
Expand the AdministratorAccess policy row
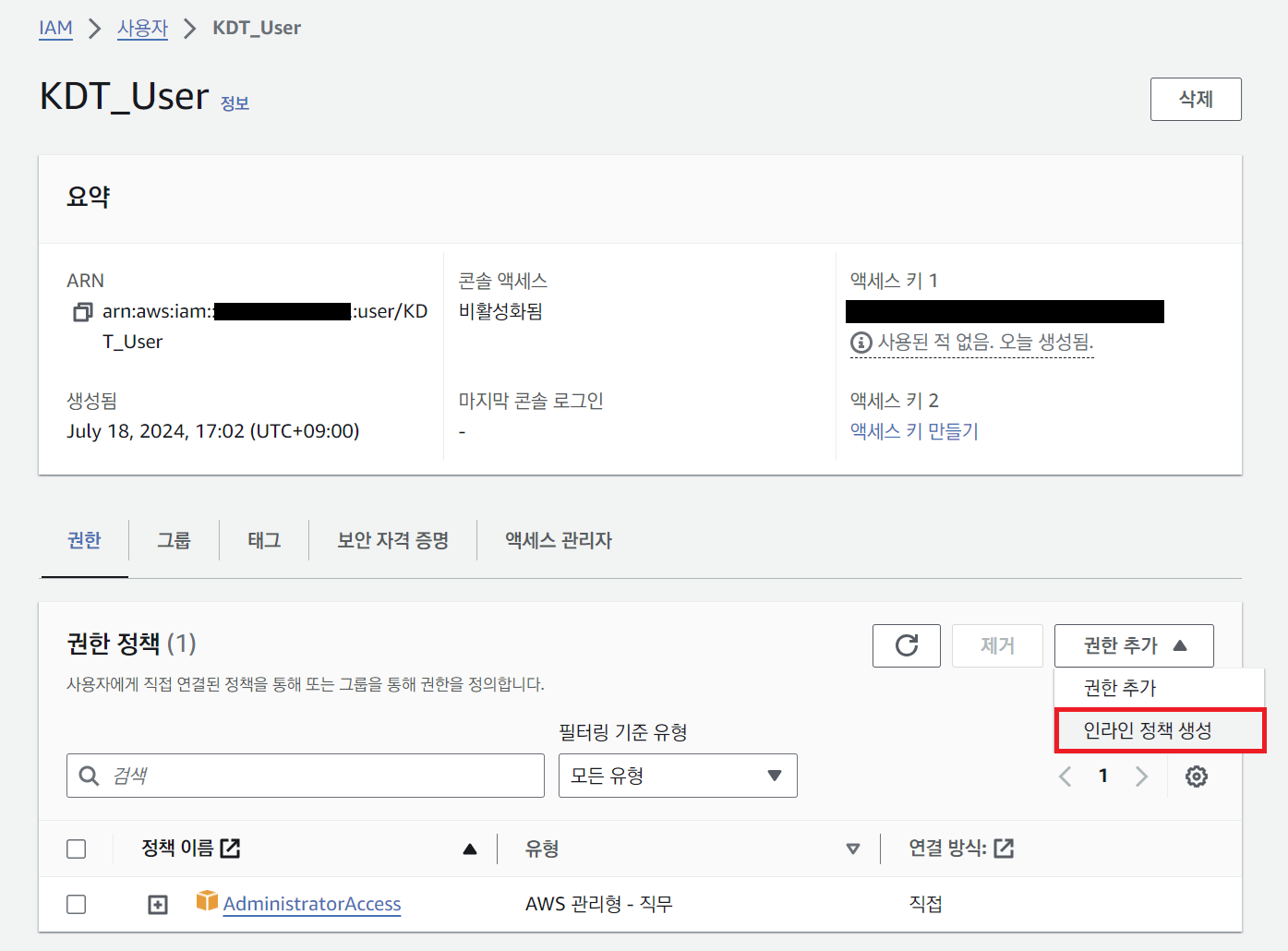click(x=158, y=905)
